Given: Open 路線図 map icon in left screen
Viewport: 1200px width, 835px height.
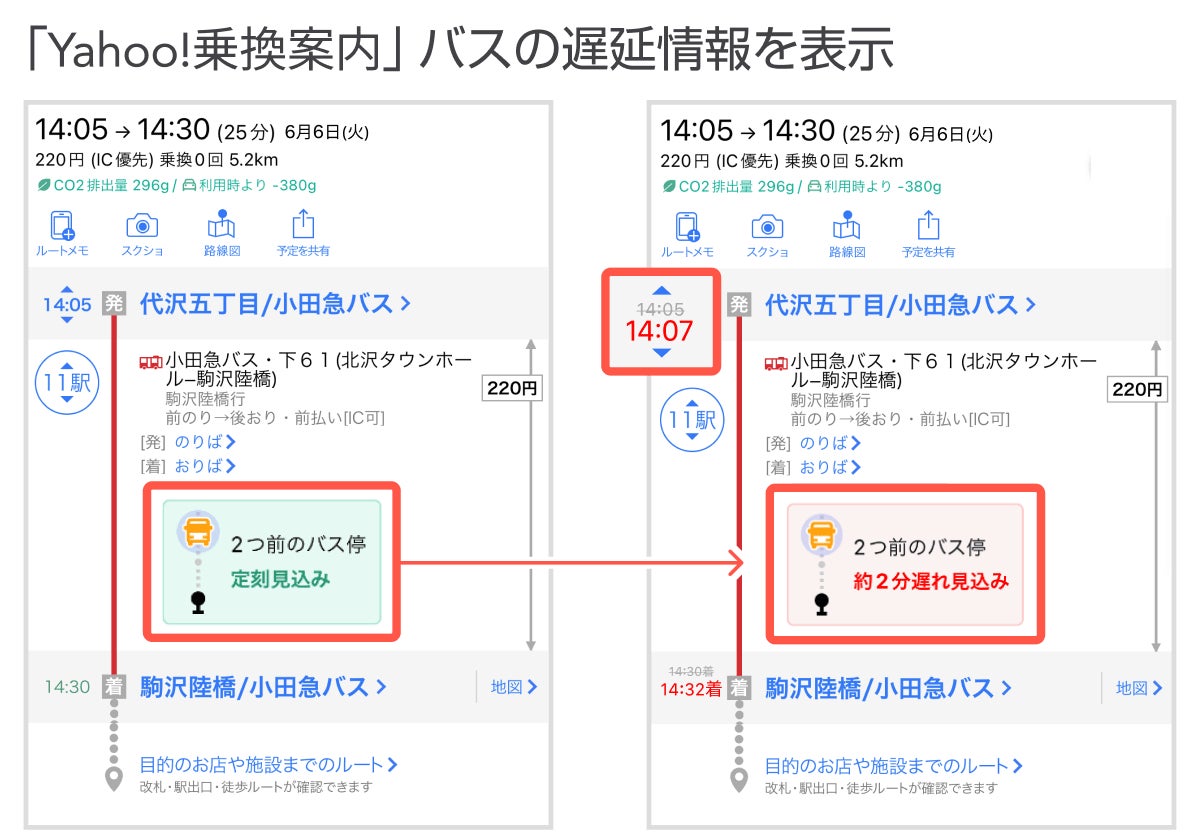Looking at the screenshot, I should pyautogui.click(x=220, y=225).
